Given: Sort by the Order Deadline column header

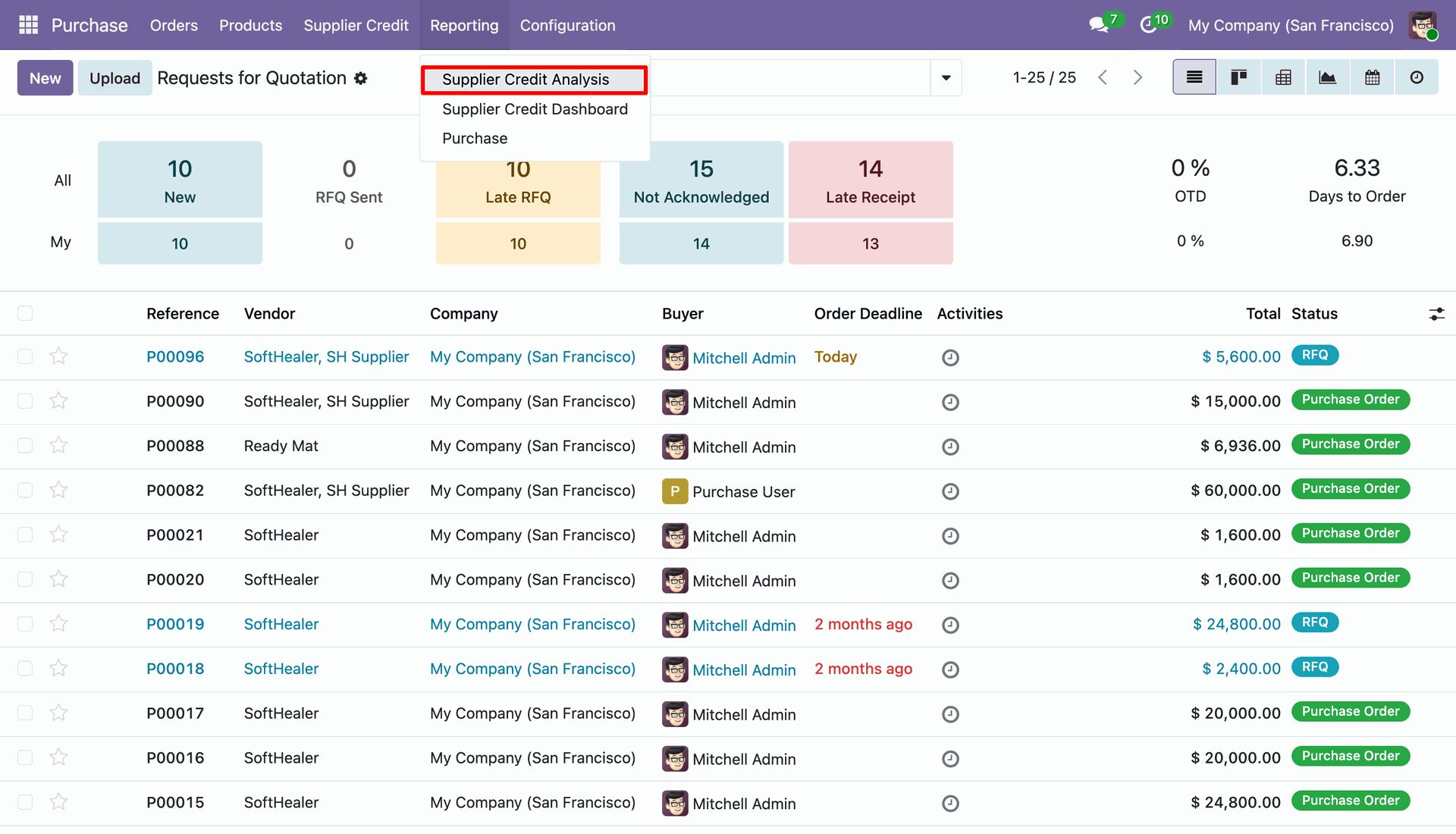Looking at the screenshot, I should [x=868, y=314].
